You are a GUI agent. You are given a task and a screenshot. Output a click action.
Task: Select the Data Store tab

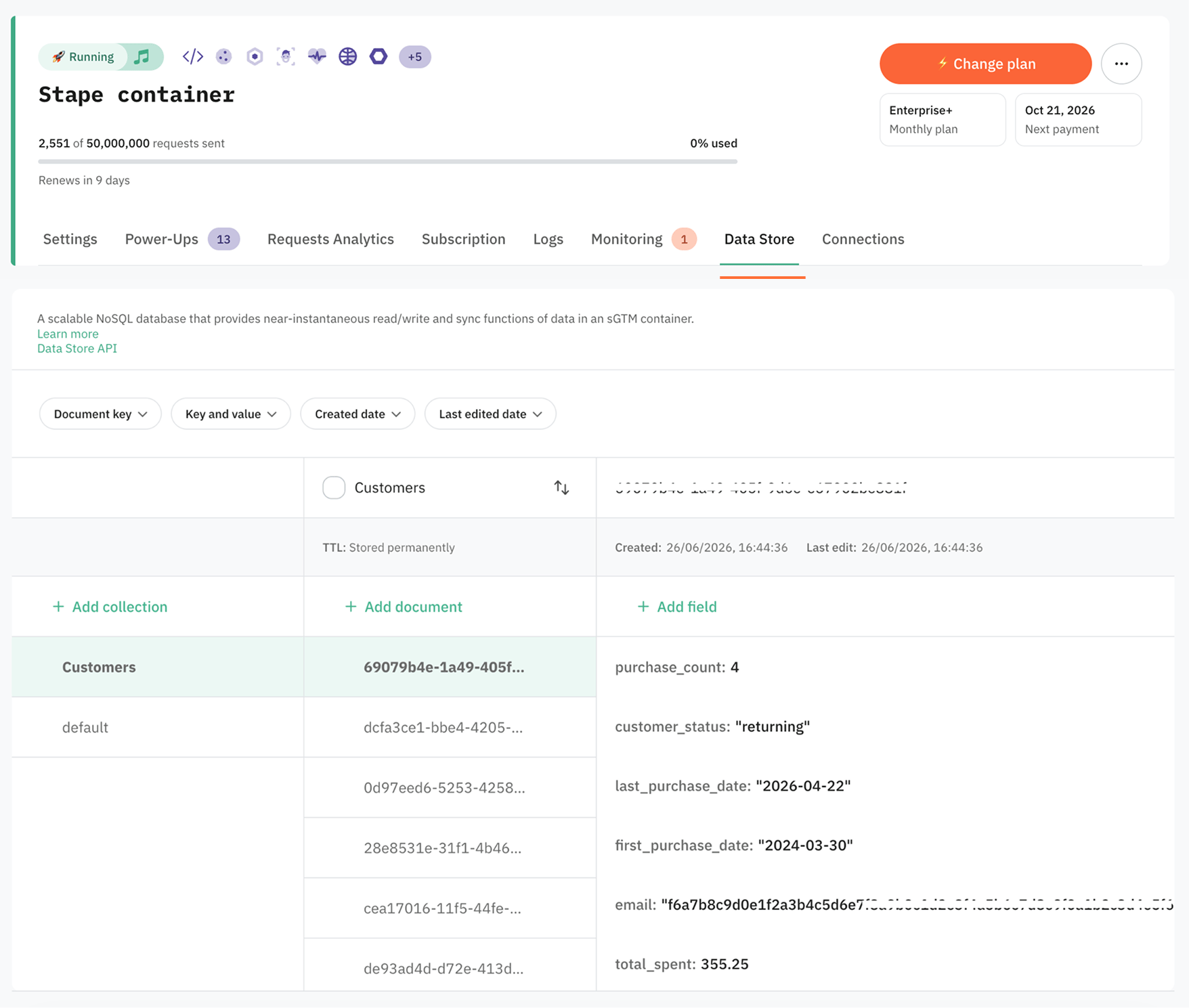[x=759, y=239]
